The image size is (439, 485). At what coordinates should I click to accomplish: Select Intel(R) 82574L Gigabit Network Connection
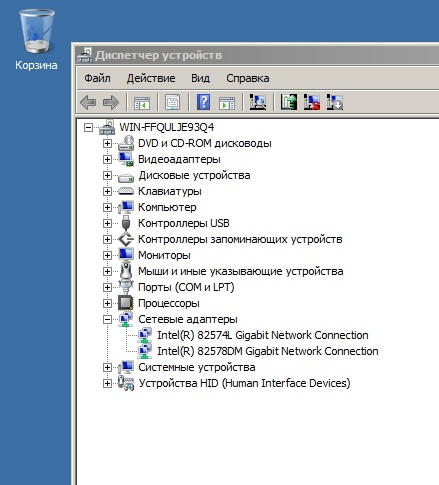pyautogui.click(x=263, y=335)
